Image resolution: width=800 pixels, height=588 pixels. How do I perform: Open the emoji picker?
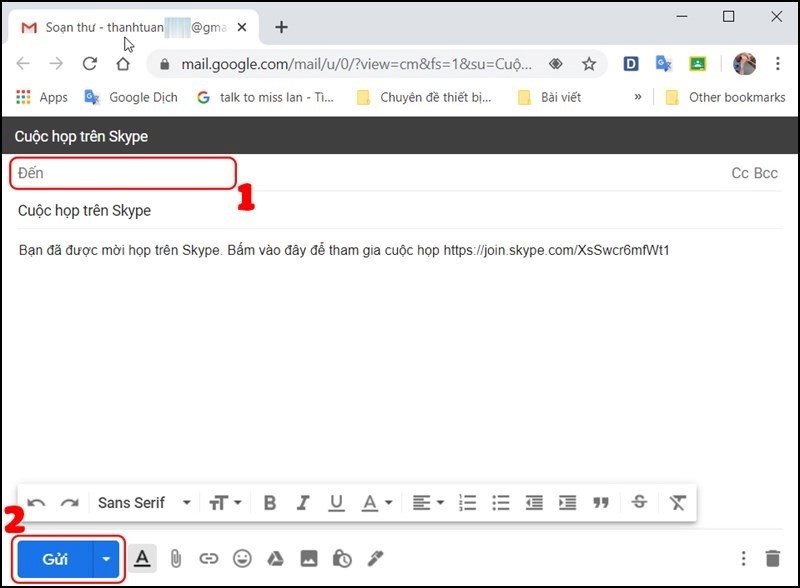coord(242,559)
